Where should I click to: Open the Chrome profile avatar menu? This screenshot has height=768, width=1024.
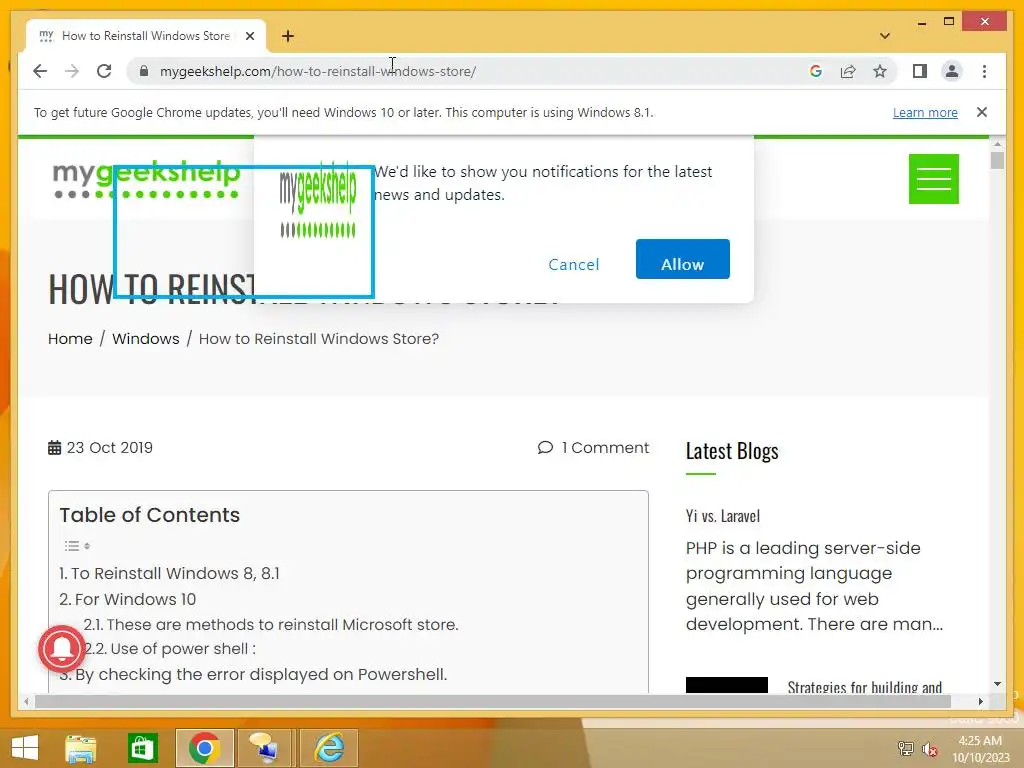tap(952, 71)
